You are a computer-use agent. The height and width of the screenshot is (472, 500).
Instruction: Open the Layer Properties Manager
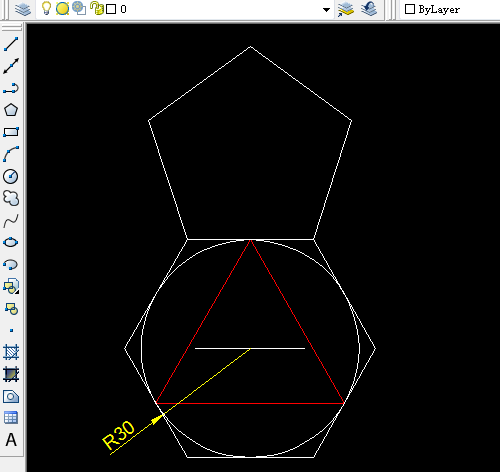23,9
